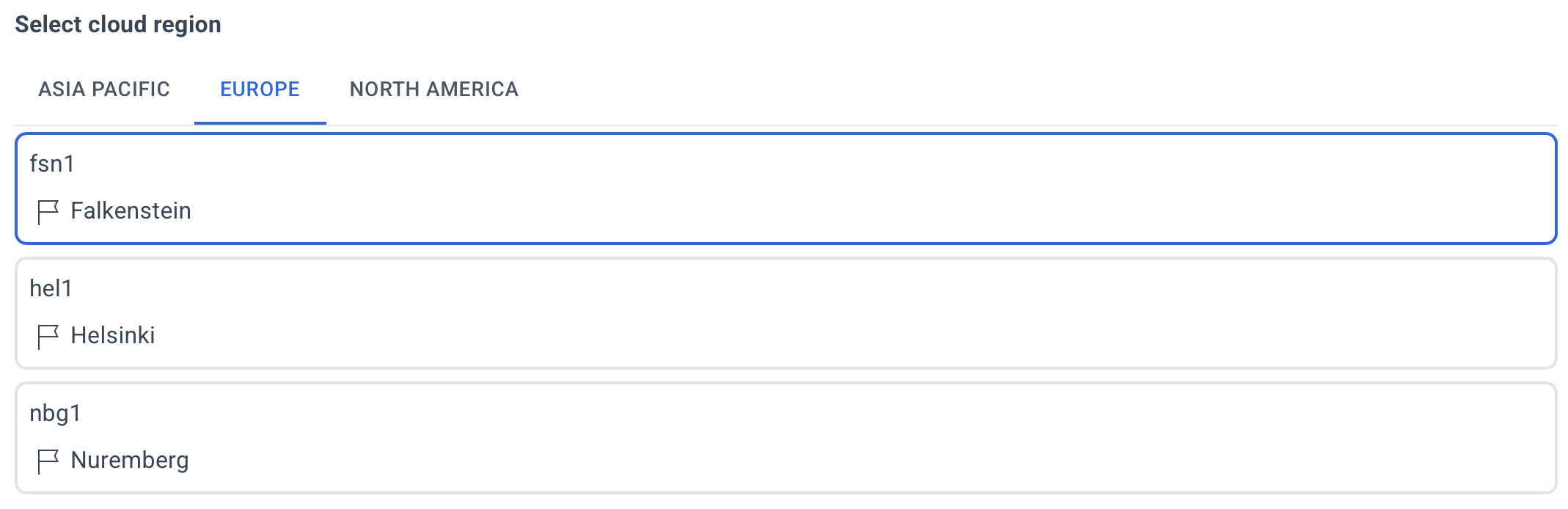
Task: Select the Europe tab
Action: [x=260, y=89]
